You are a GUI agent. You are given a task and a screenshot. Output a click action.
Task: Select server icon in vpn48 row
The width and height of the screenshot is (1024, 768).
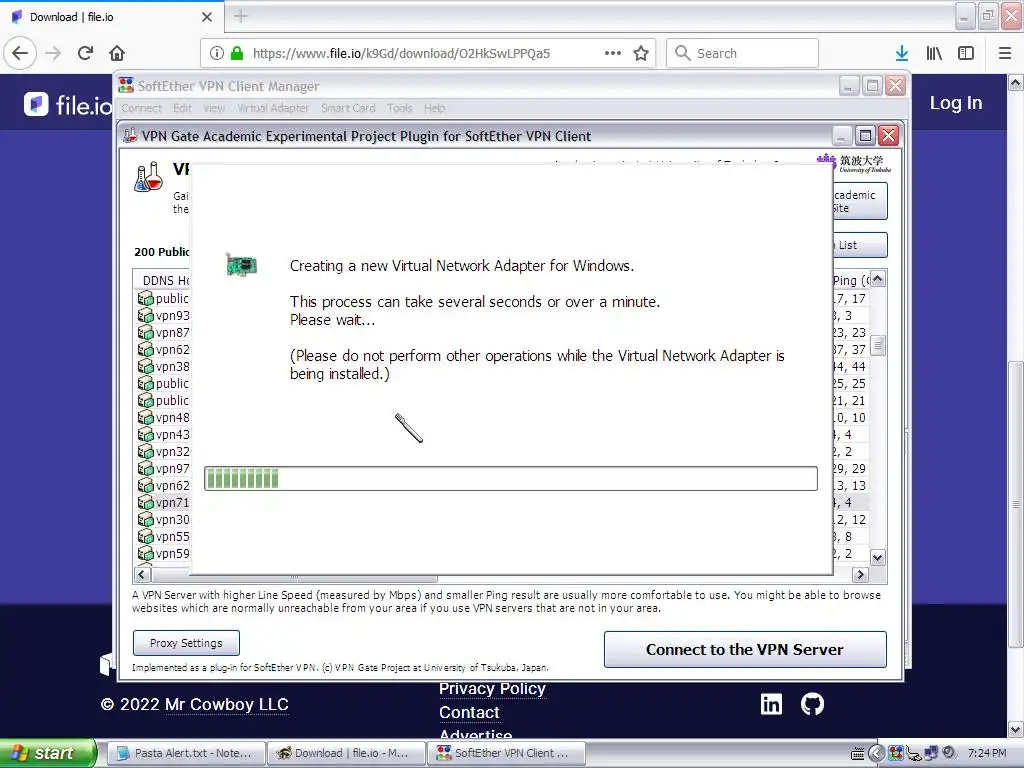point(145,417)
